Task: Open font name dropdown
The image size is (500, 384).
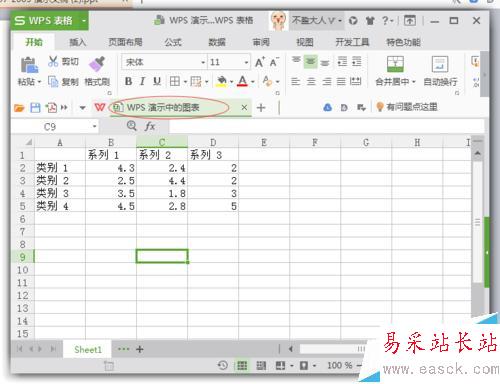Action: tap(203, 63)
